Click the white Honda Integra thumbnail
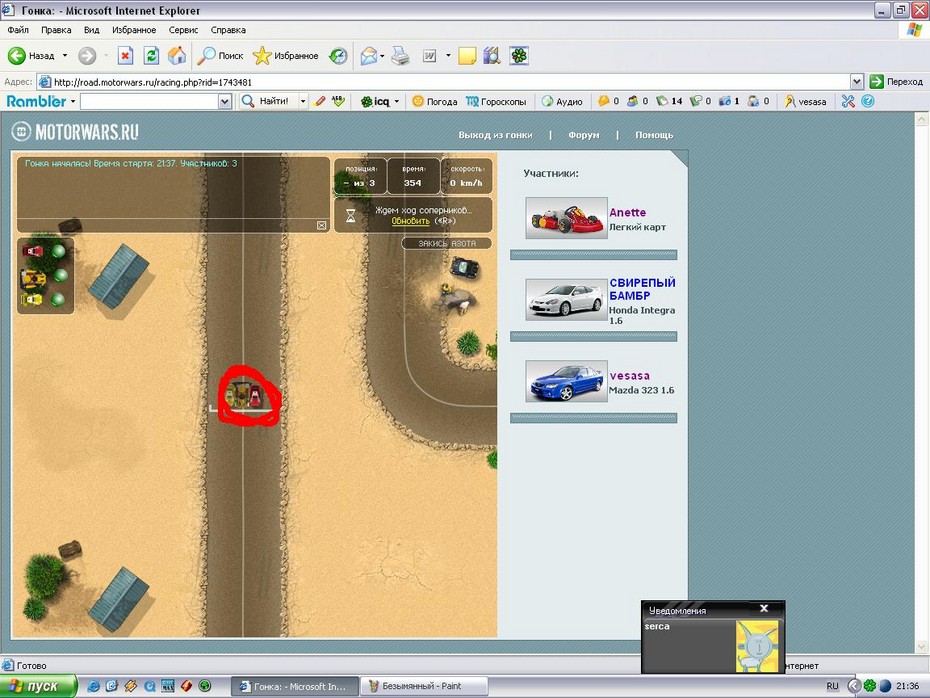This screenshot has width=930, height=698. point(566,300)
